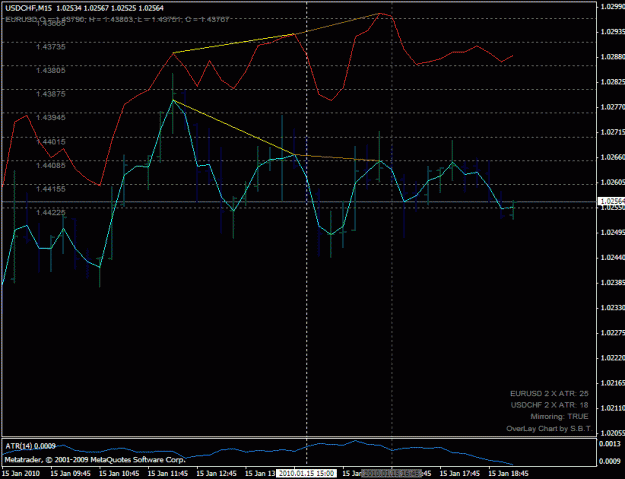
Task: Click the 15 Jan 17:45 time label
Action: tap(460, 473)
